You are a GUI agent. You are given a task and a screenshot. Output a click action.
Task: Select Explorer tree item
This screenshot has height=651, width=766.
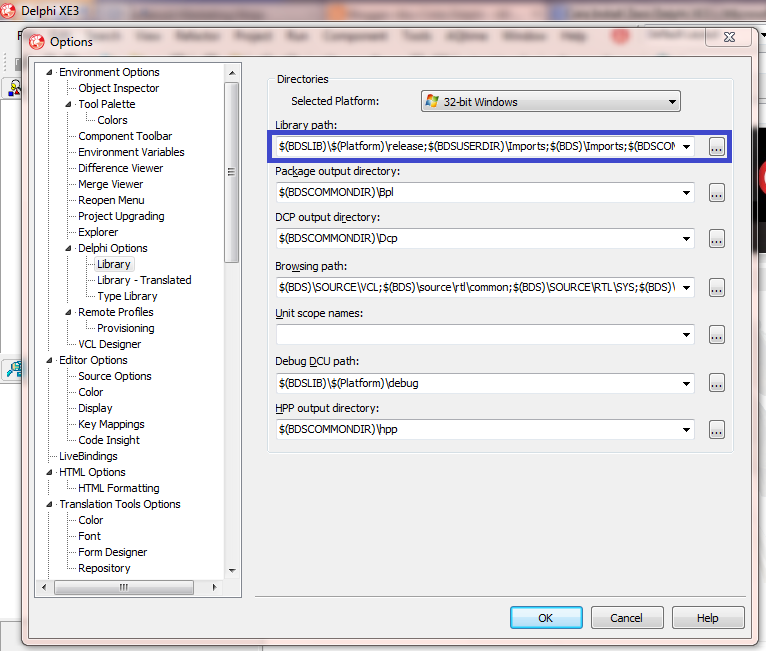[98, 232]
